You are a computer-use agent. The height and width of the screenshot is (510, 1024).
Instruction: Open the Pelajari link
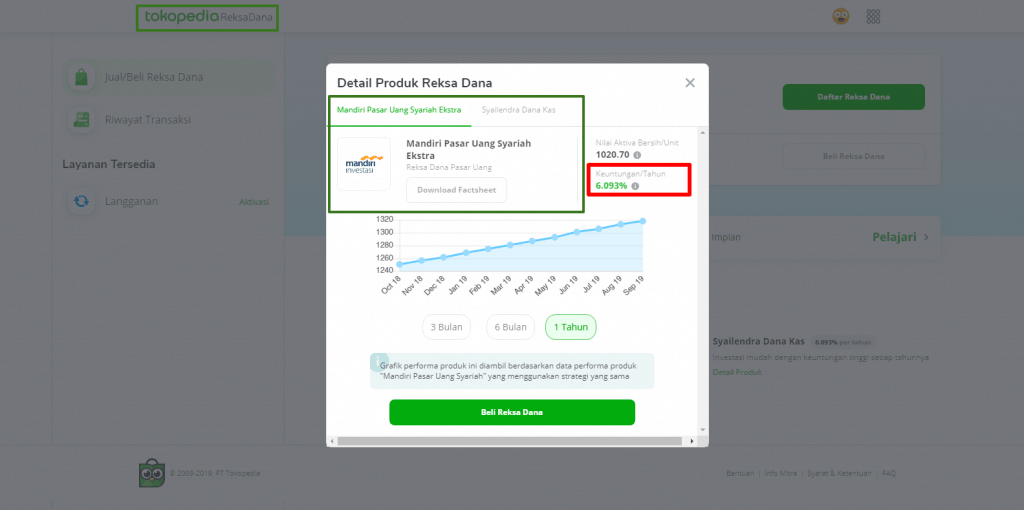(x=894, y=237)
